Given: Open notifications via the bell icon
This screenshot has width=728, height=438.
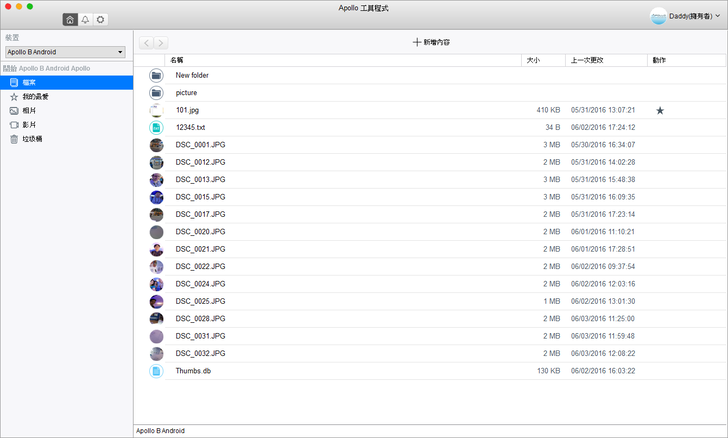Looking at the screenshot, I should click(x=85, y=20).
